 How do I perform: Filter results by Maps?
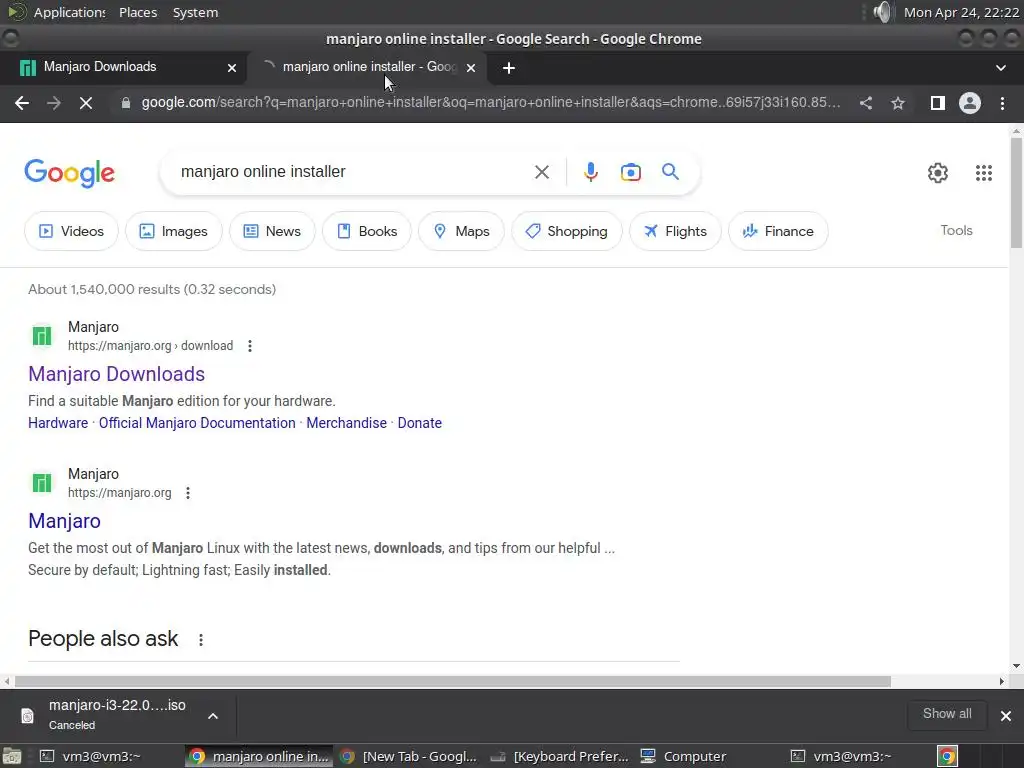pos(461,231)
